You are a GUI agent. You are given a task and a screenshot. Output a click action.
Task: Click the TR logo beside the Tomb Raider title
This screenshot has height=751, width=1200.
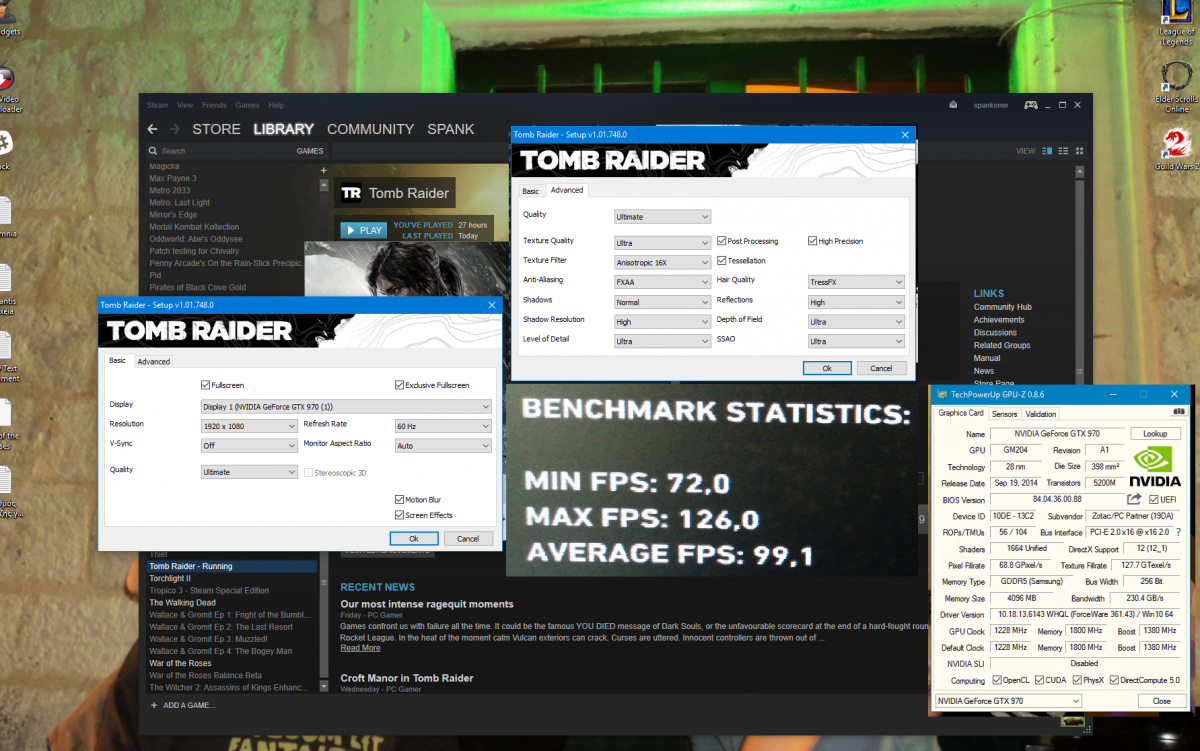(351, 193)
